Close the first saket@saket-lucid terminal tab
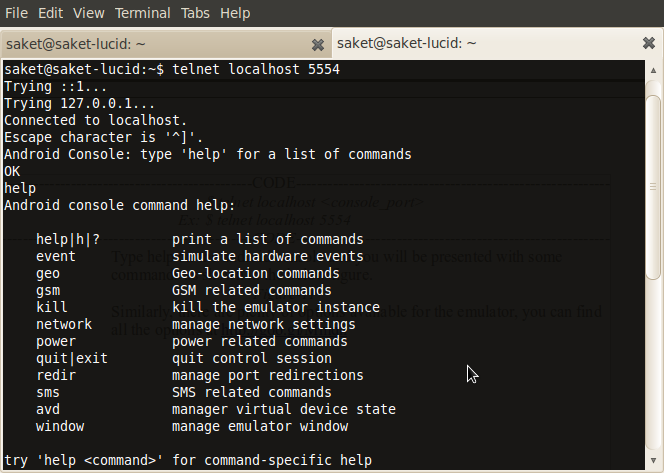The width and height of the screenshot is (664, 473). tap(318, 45)
